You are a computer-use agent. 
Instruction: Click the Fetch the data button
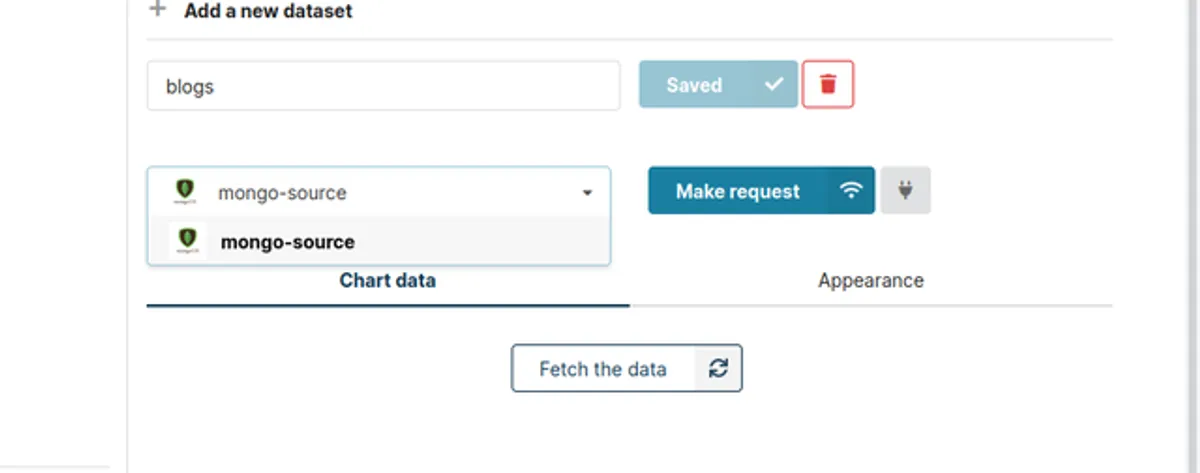tap(602, 369)
